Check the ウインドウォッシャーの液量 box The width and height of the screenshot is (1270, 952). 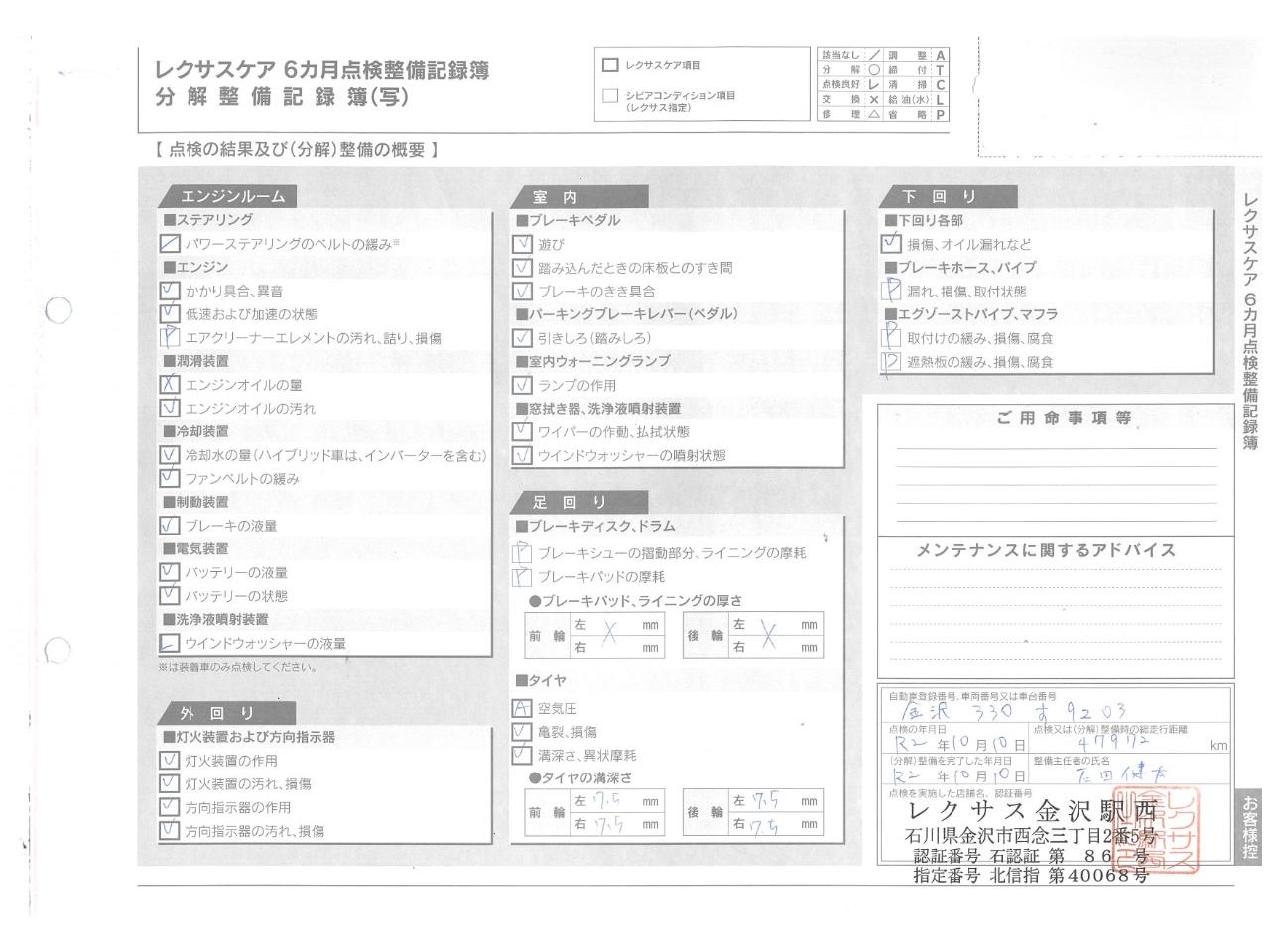click(x=170, y=643)
